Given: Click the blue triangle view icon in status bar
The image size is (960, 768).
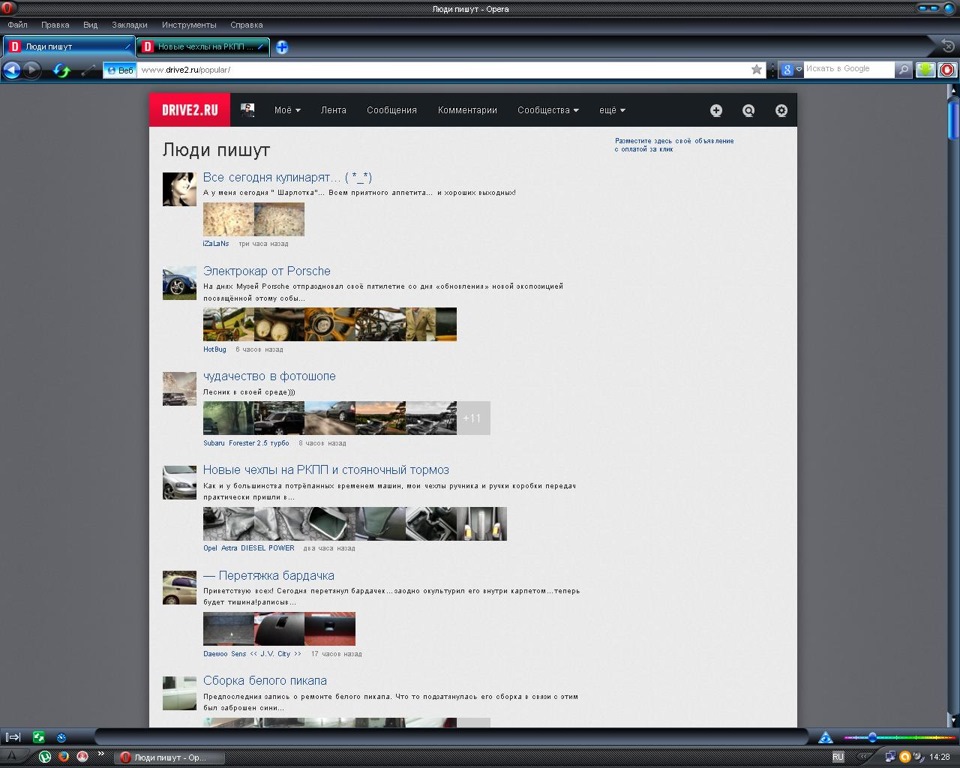Looking at the screenshot, I should (825, 737).
